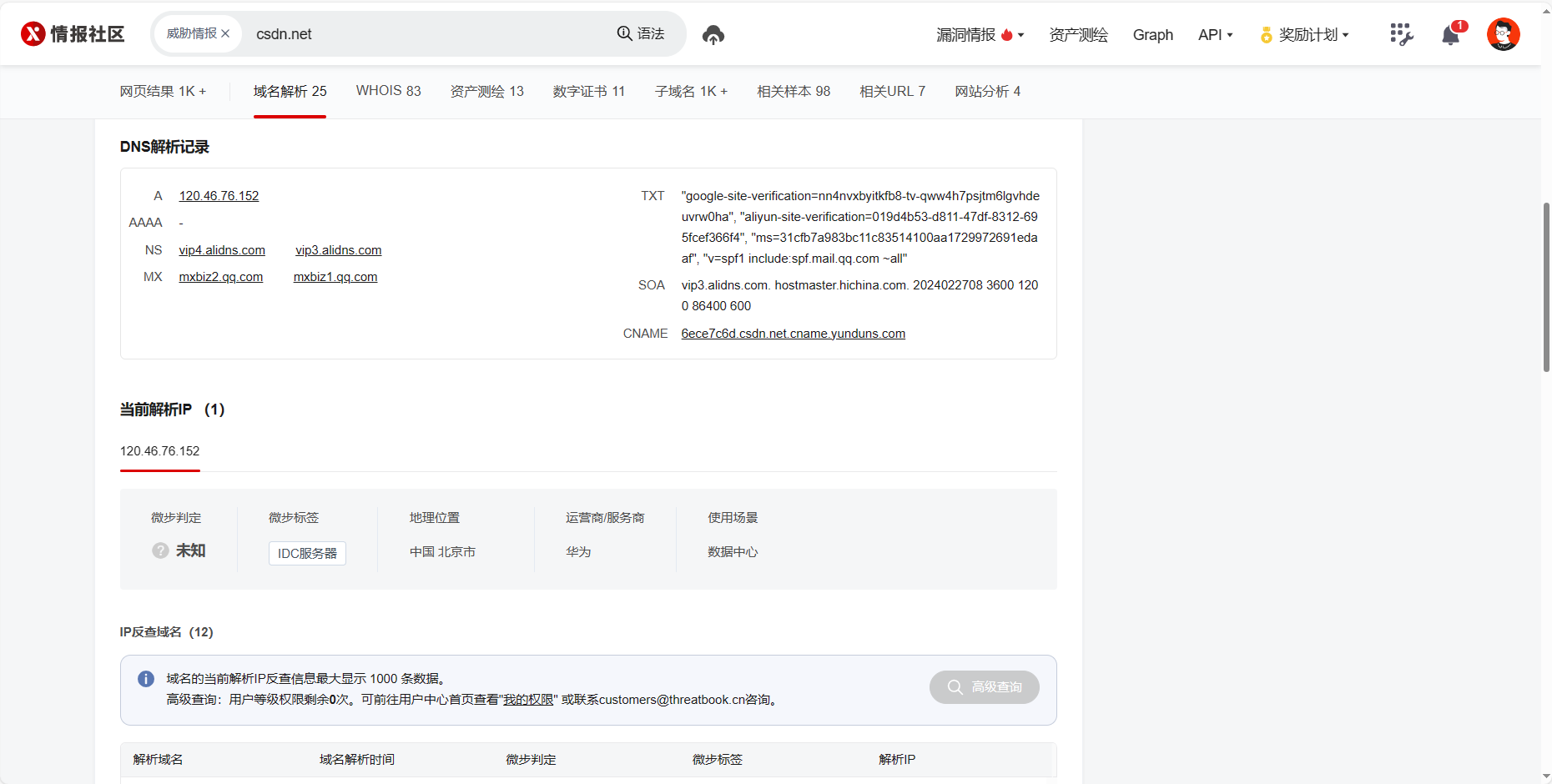Open MX link mxbiz1.qq.com

click(x=335, y=277)
